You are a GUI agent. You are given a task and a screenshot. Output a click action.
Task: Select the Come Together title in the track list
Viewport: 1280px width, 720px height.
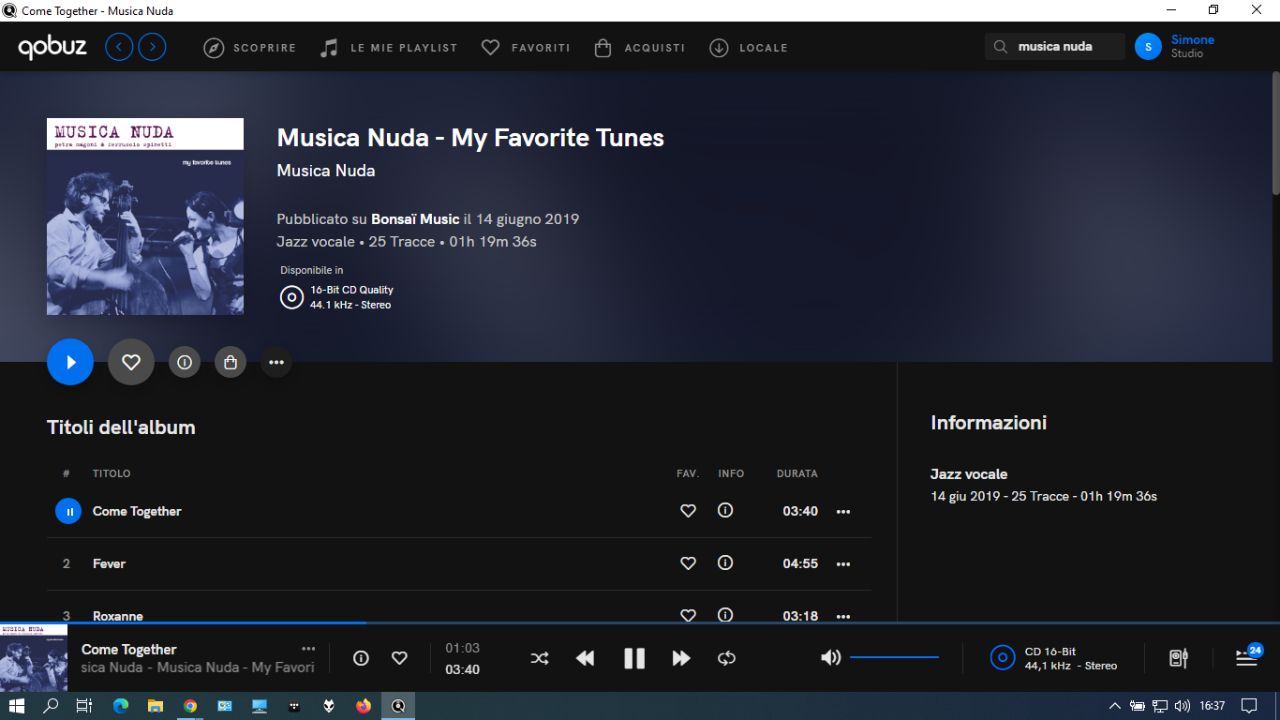pos(137,511)
